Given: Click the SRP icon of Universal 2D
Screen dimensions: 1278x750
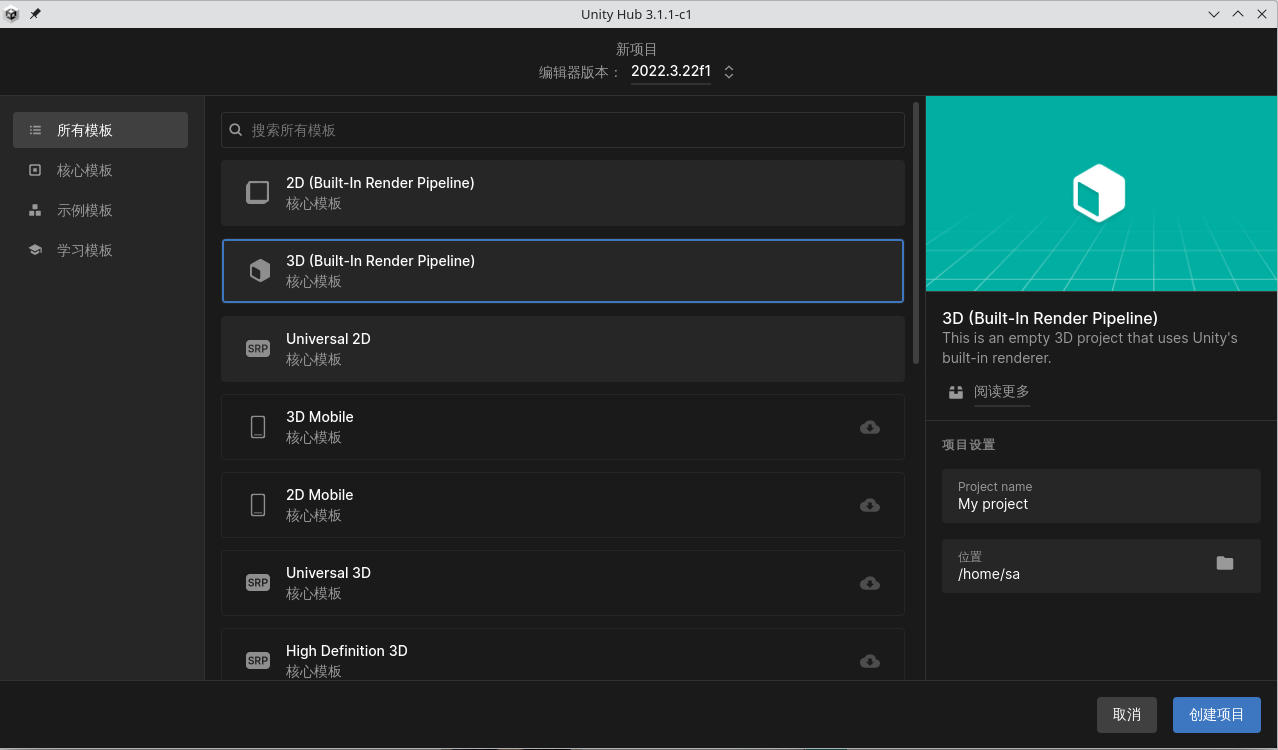Looking at the screenshot, I should tap(258, 349).
